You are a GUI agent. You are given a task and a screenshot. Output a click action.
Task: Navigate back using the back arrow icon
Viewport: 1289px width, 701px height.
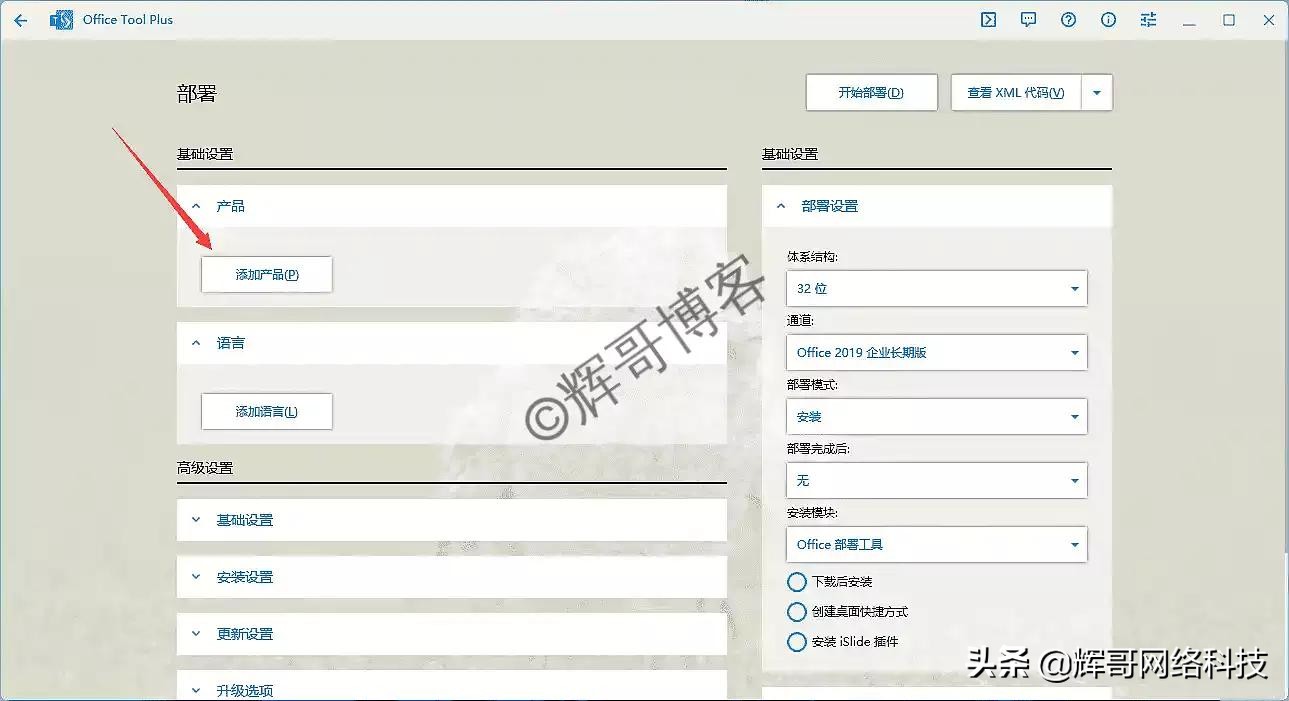pyautogui.click(x=20, y=19)
